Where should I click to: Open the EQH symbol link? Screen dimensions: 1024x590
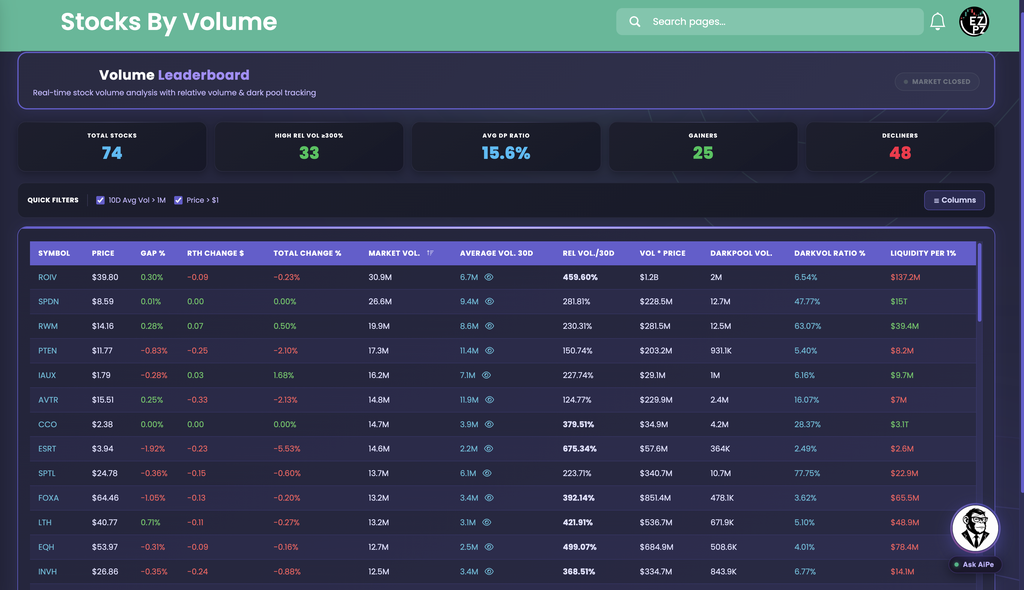[46, 547]
